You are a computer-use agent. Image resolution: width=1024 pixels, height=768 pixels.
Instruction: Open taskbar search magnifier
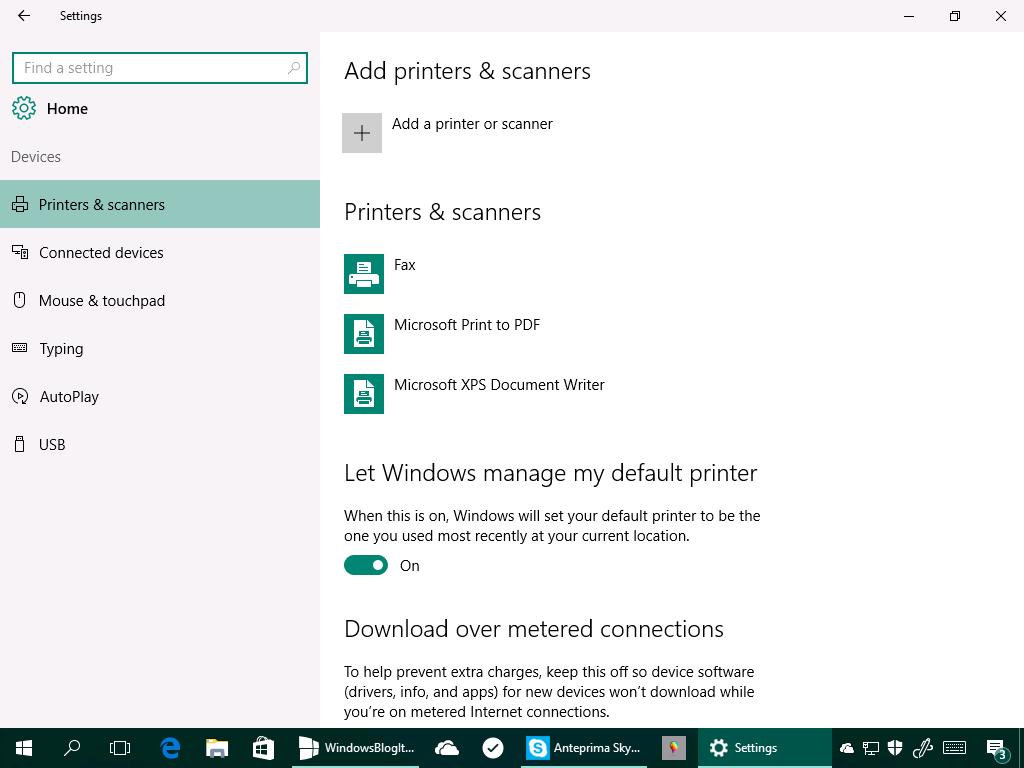[x=72, y=748]
